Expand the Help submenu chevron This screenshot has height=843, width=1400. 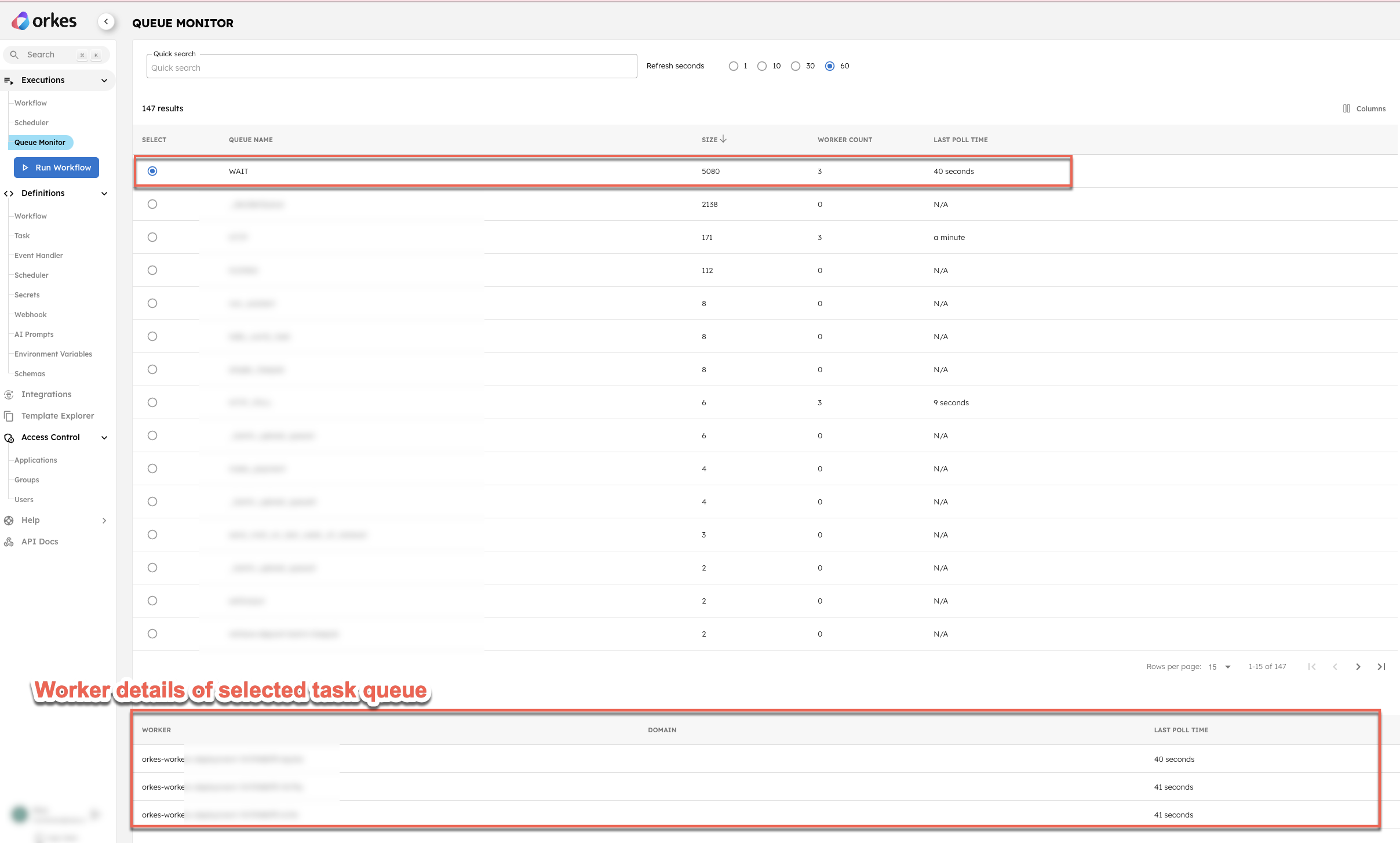(104, 521)
